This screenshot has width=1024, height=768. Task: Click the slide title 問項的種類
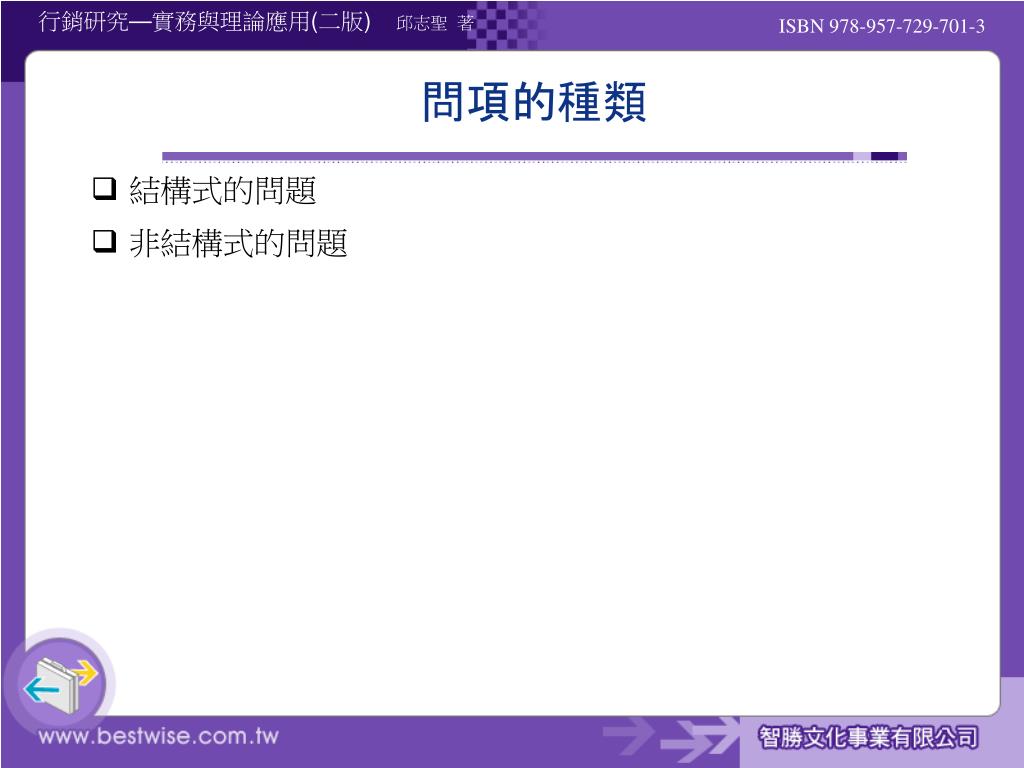click(x=534, y=102)
